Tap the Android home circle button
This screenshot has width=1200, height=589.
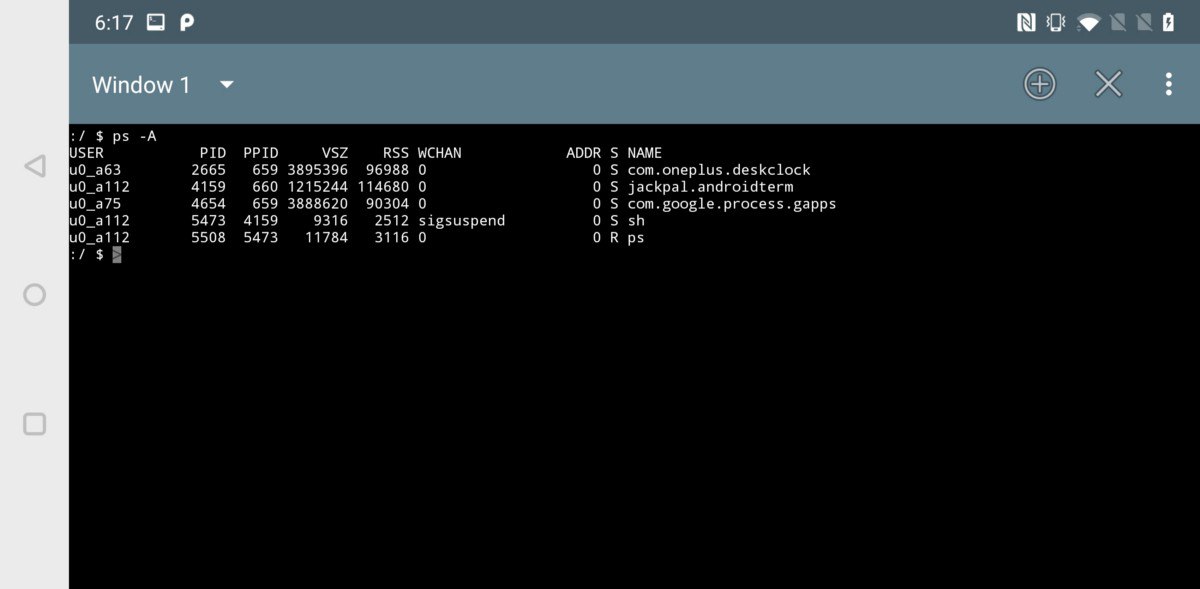tap(34, 295)
